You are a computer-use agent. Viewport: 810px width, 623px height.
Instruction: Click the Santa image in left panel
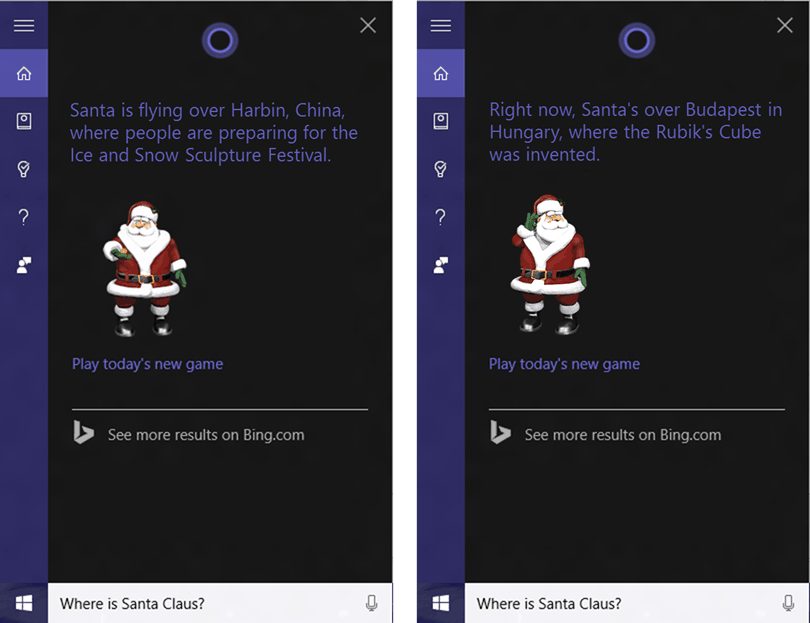pos(145,269)
